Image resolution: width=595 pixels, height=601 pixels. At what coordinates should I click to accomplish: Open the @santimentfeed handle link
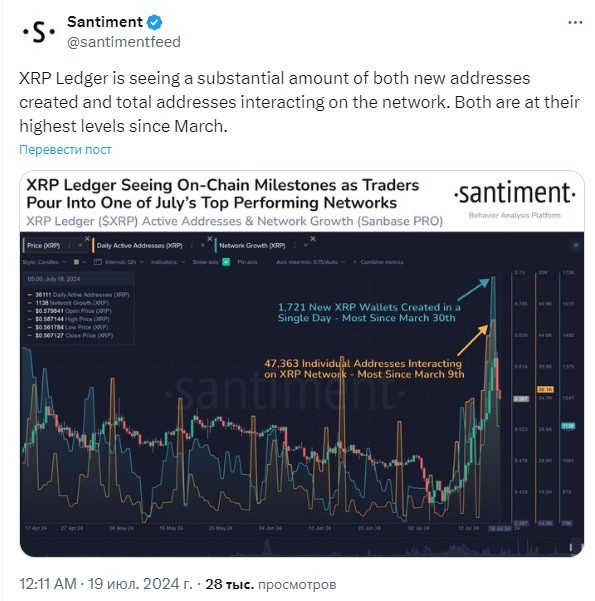124,42
